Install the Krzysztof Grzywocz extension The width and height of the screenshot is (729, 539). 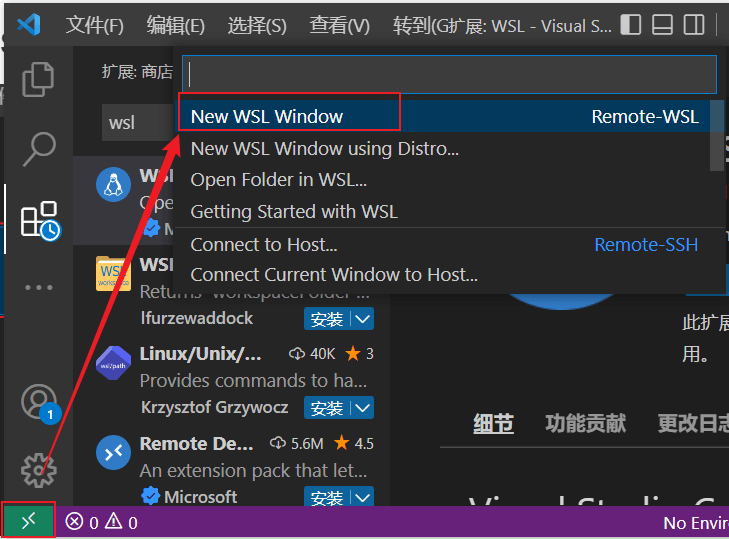(327, 408)
